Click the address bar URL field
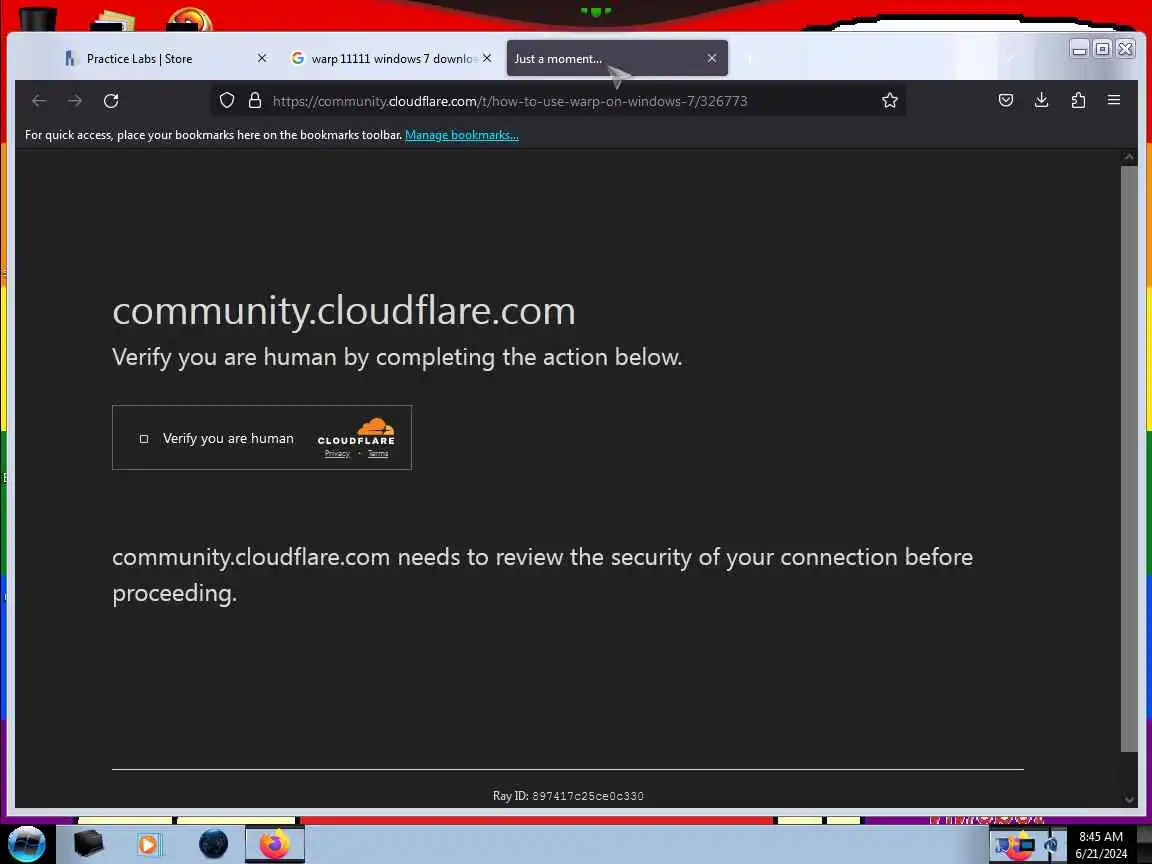Viewport: 1152px width, 864px height. tap(558, 101)
